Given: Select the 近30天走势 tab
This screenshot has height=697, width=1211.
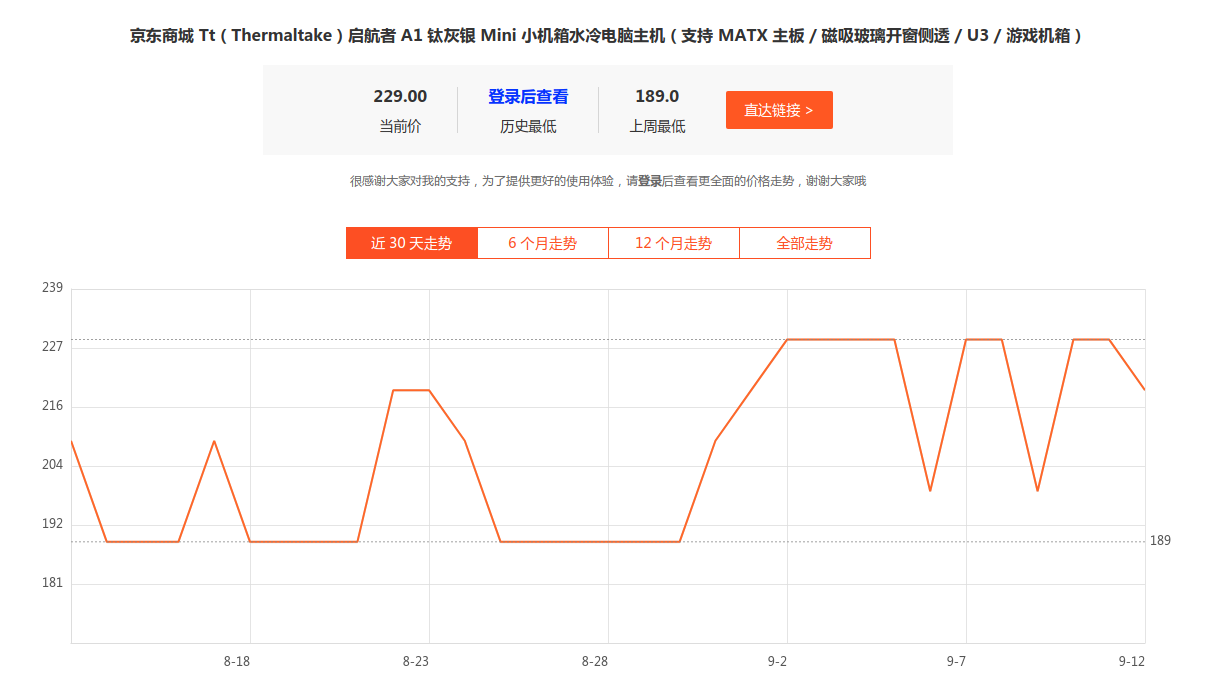Looking at the screenshot, I should point(411,243).
